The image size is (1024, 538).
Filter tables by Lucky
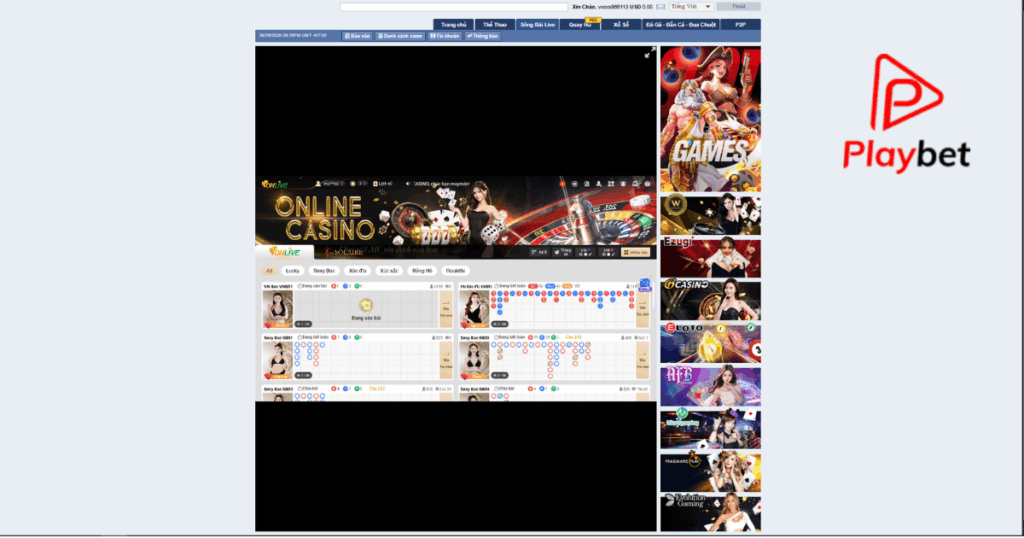point(293,270)
